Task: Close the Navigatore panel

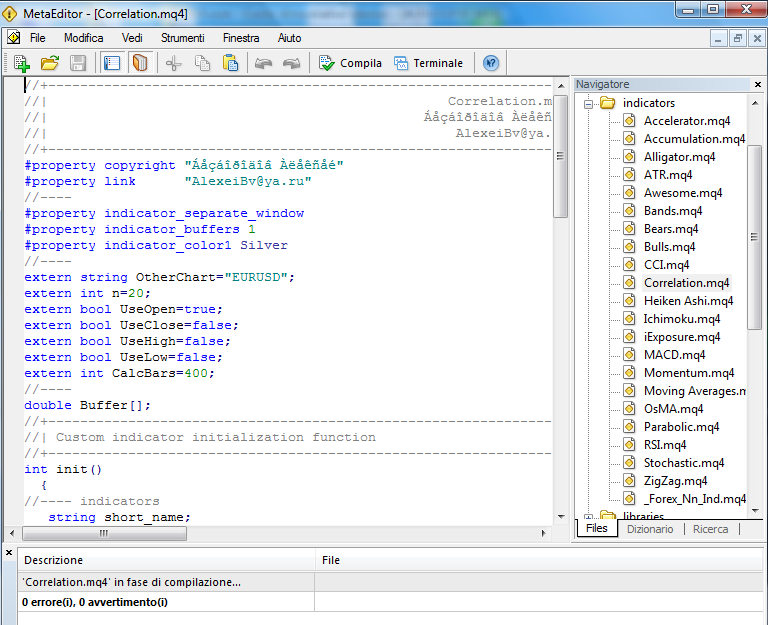Action: pyautogui.click(x=758, y=84)
